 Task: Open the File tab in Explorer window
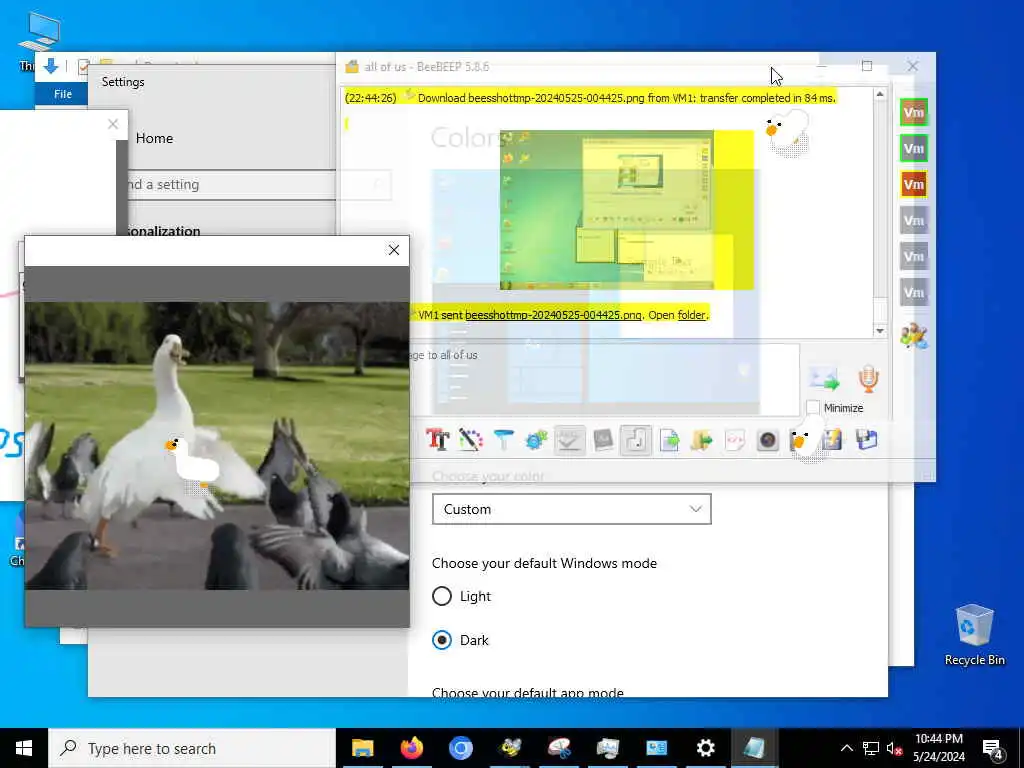pos(63,94)
